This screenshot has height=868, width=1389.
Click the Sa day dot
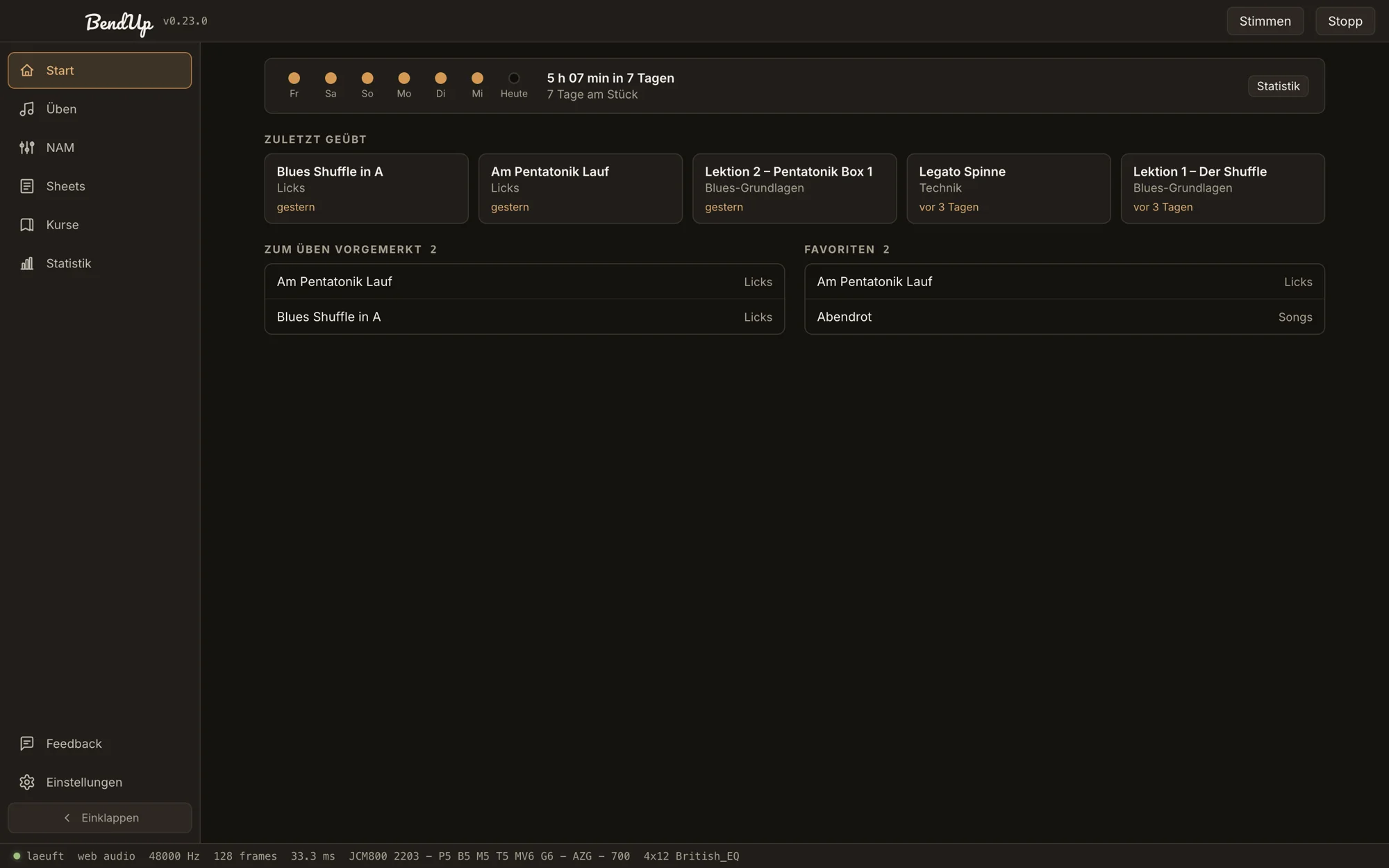[x=331, y=78]
